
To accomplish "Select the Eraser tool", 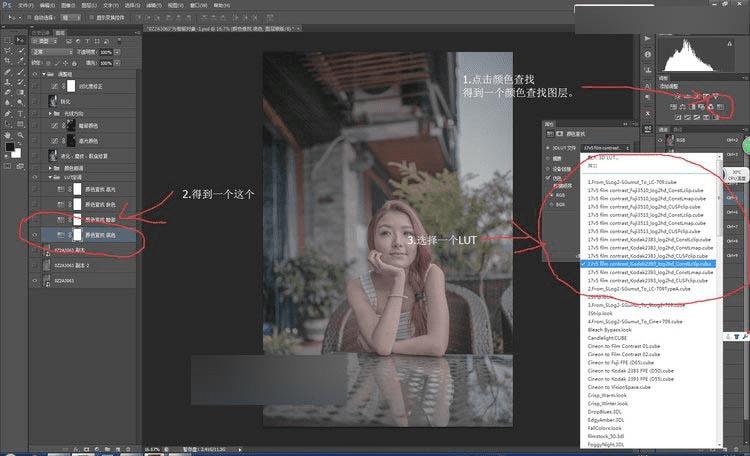I will (8, 92).
